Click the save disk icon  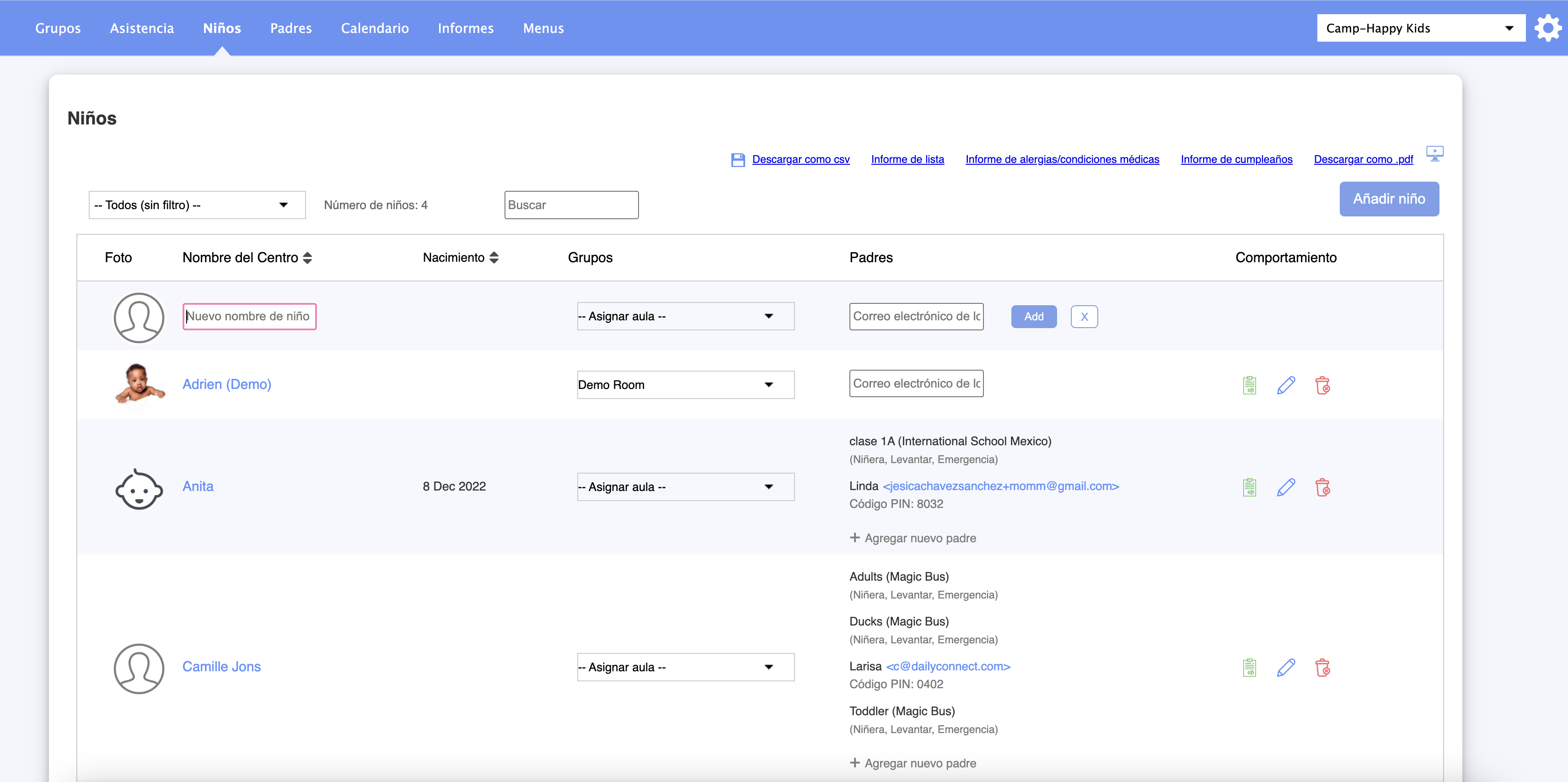pos(738,160)
